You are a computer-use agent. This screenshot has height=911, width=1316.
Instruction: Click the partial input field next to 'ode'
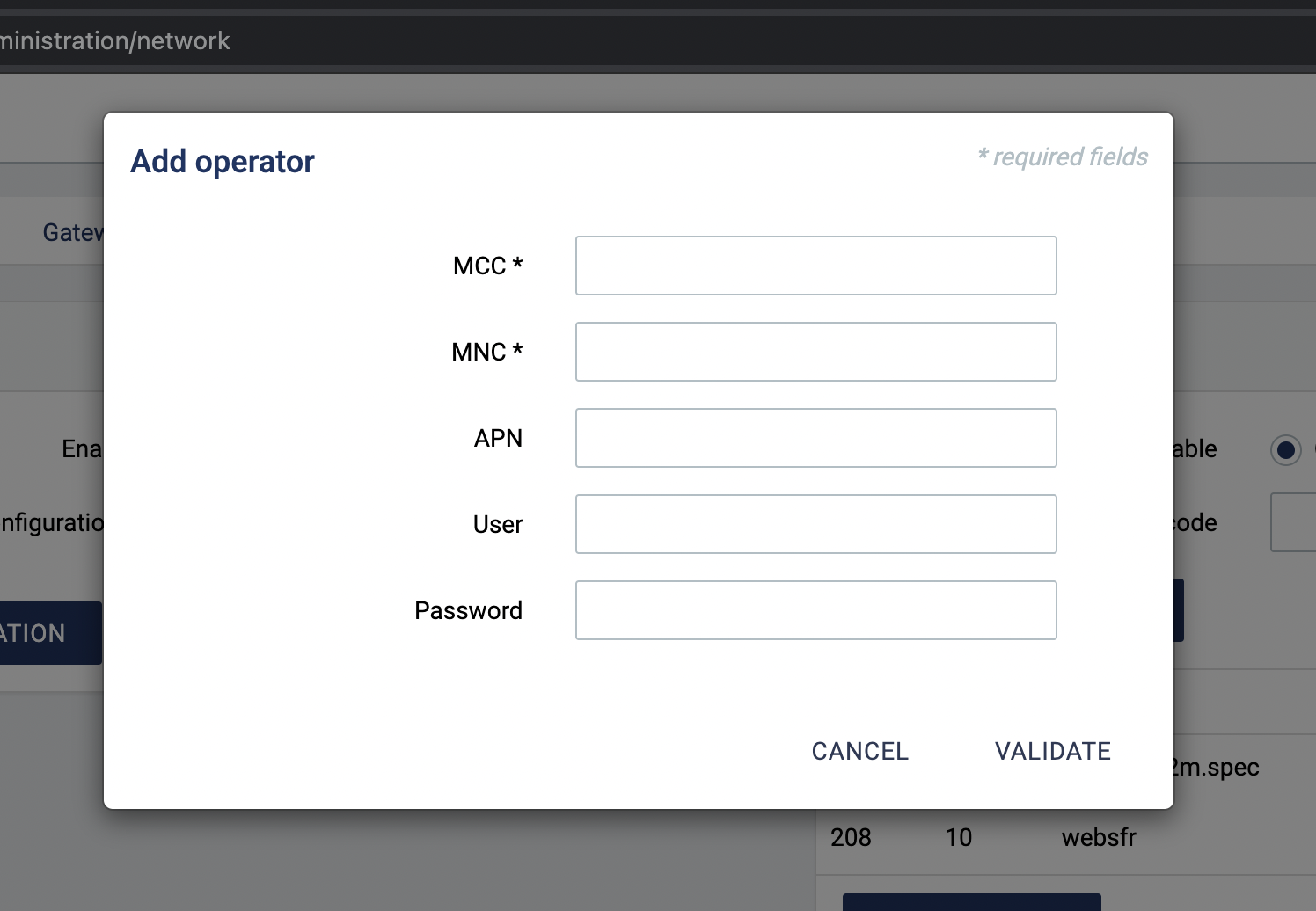click(1293, 522)
